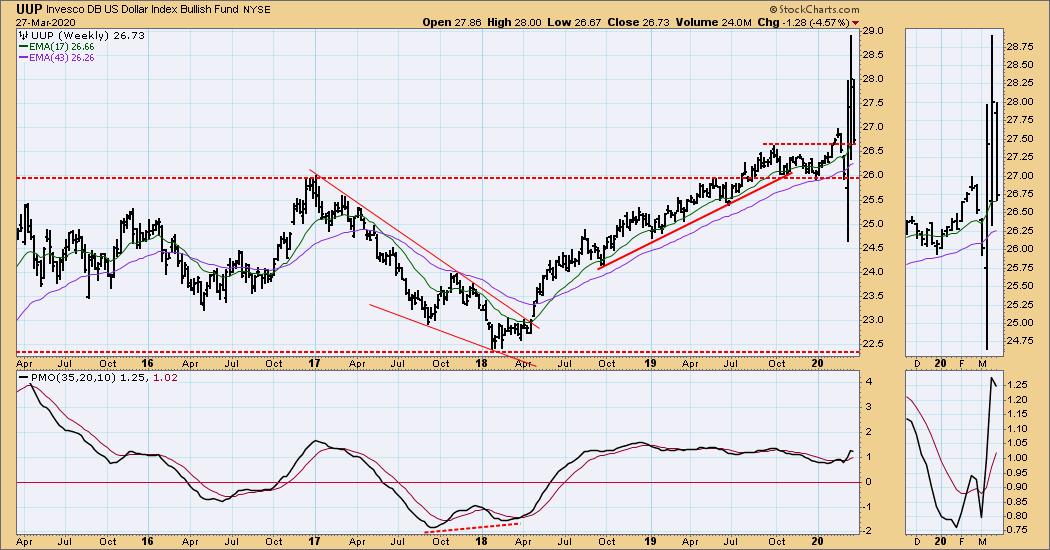Image resolution: width=1050 pixels, height=550 pixels.
Task: Click the 'Close 26.73' value
Action: coord(638,22)
